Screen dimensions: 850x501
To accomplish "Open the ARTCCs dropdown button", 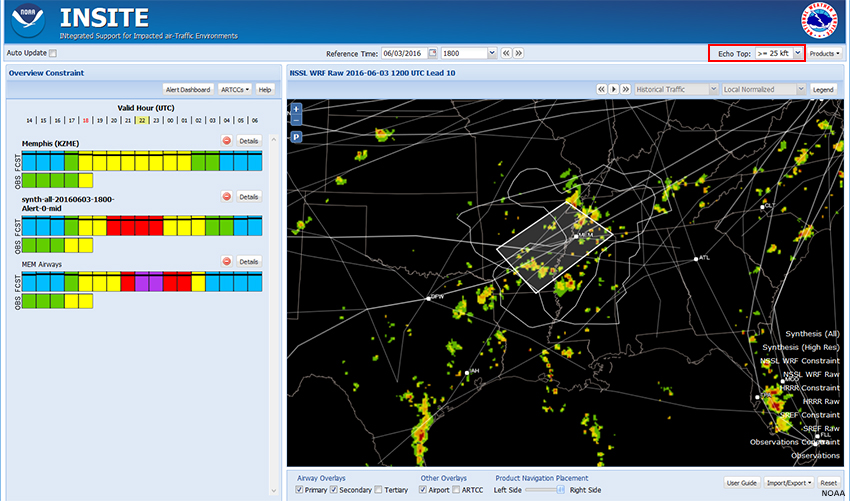I will pos(236,89).
